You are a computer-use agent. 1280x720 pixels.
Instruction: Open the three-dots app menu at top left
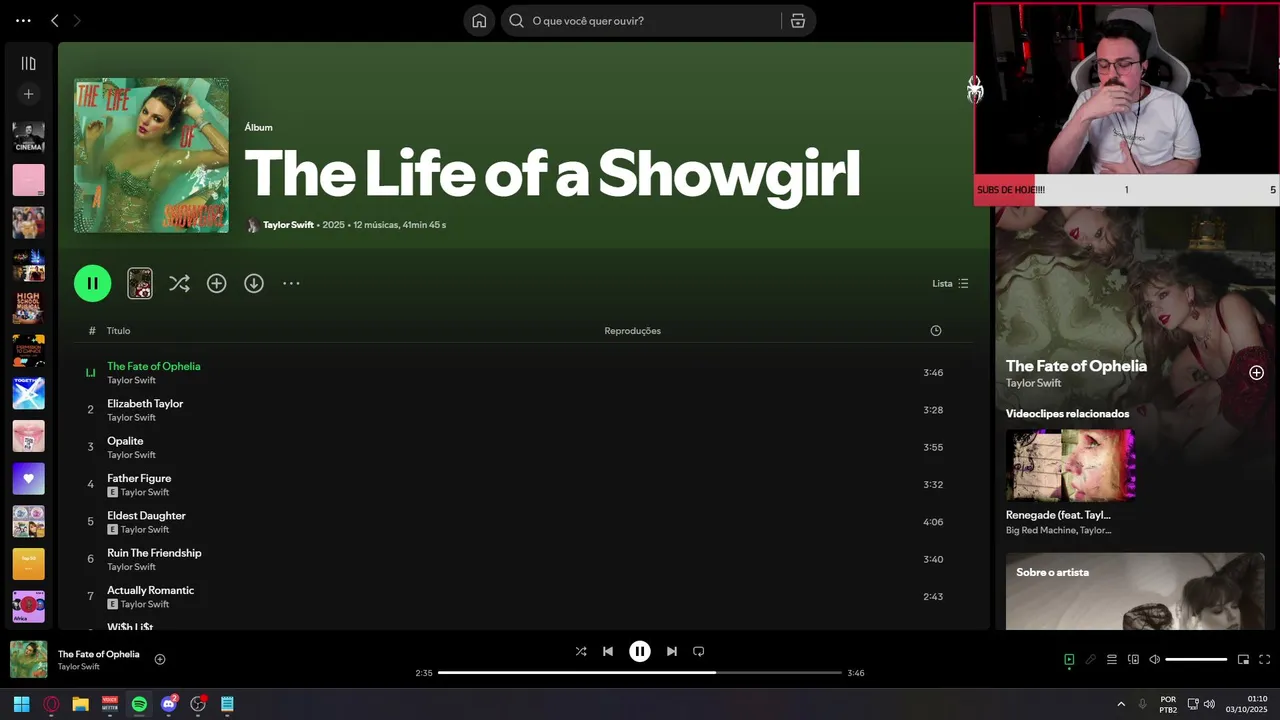[x=23, y=21]
